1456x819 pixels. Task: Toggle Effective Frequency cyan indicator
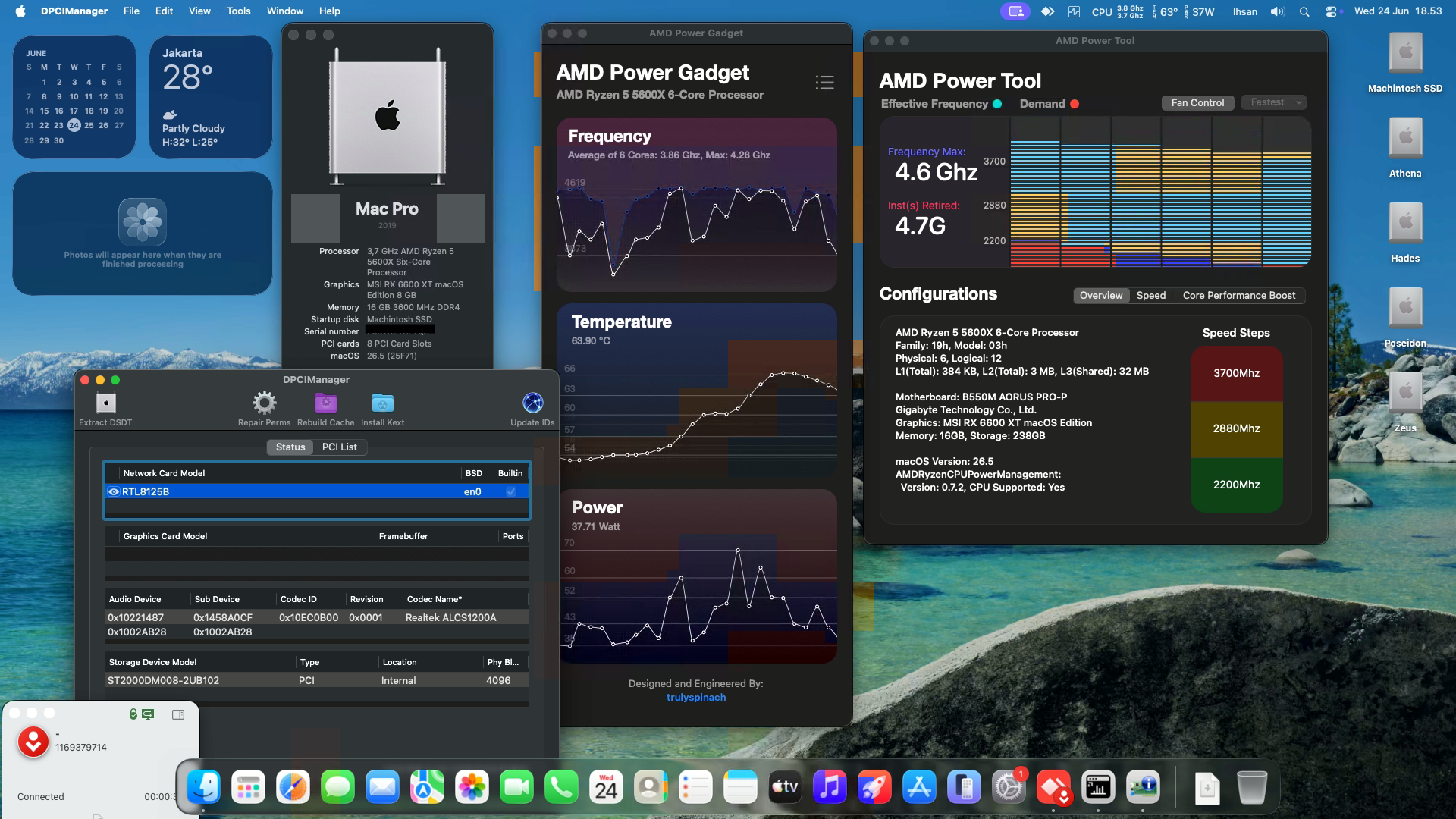point(997,104)
